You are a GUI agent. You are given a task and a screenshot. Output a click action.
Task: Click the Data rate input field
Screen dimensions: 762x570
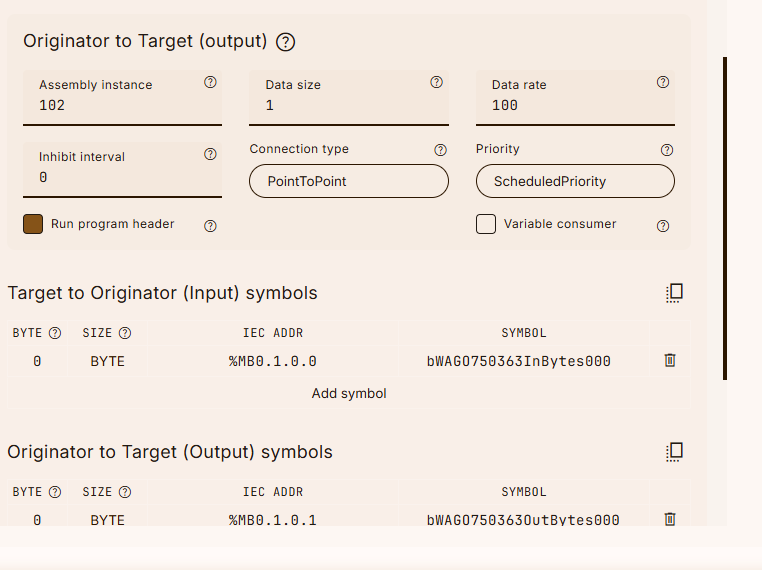575,105
